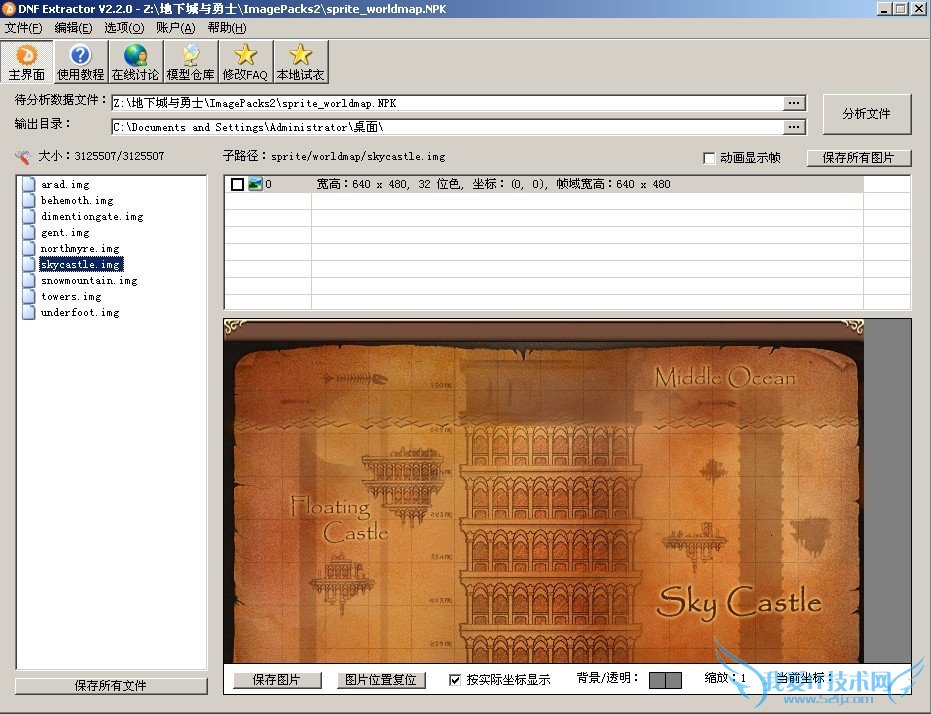Open the 选项(O) menu
The image size is (931, 714).
124,28
